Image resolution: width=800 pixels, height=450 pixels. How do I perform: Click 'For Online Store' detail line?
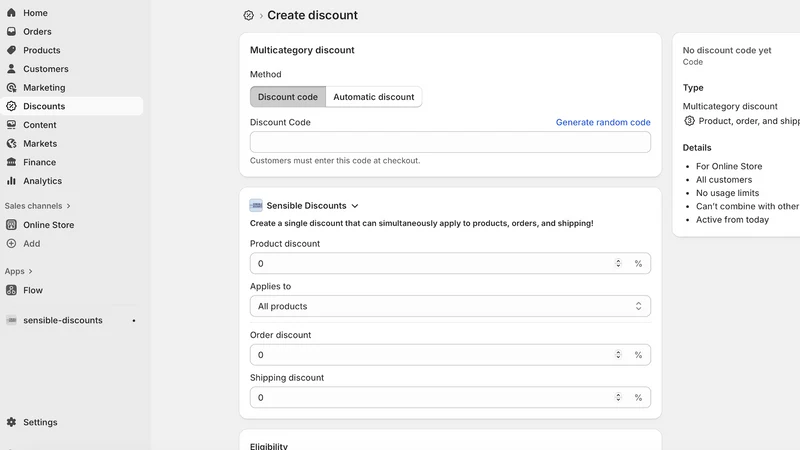click(729, 166)
